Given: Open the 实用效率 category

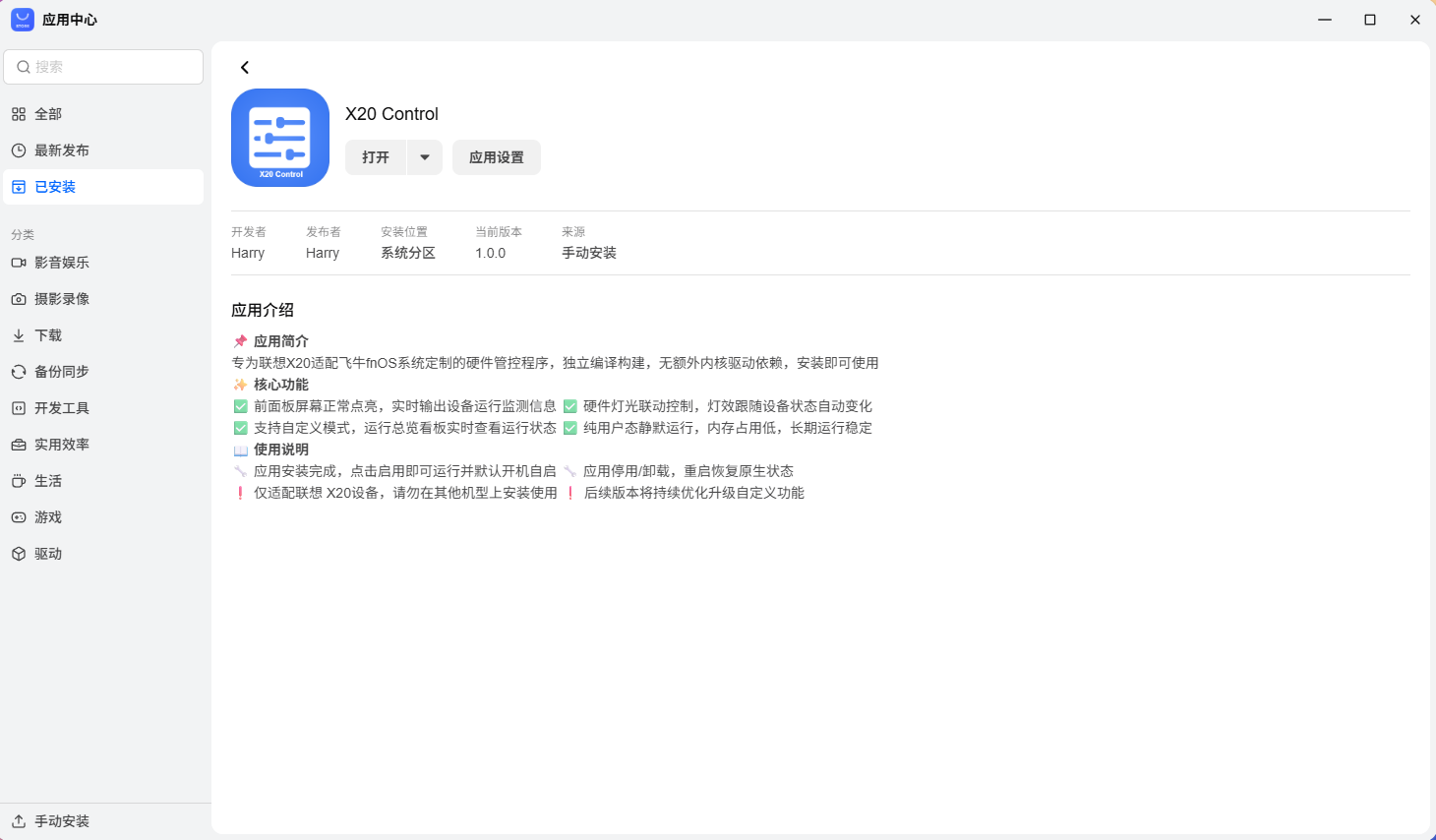Looking at the screenshot, I should click(103, 445).
